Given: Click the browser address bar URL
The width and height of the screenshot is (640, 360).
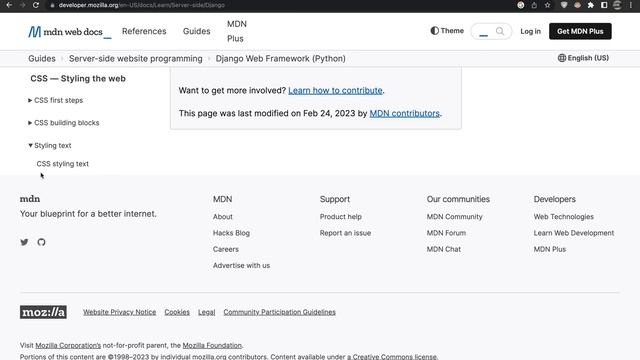Looking at the screenshot, I should (142, 5).
